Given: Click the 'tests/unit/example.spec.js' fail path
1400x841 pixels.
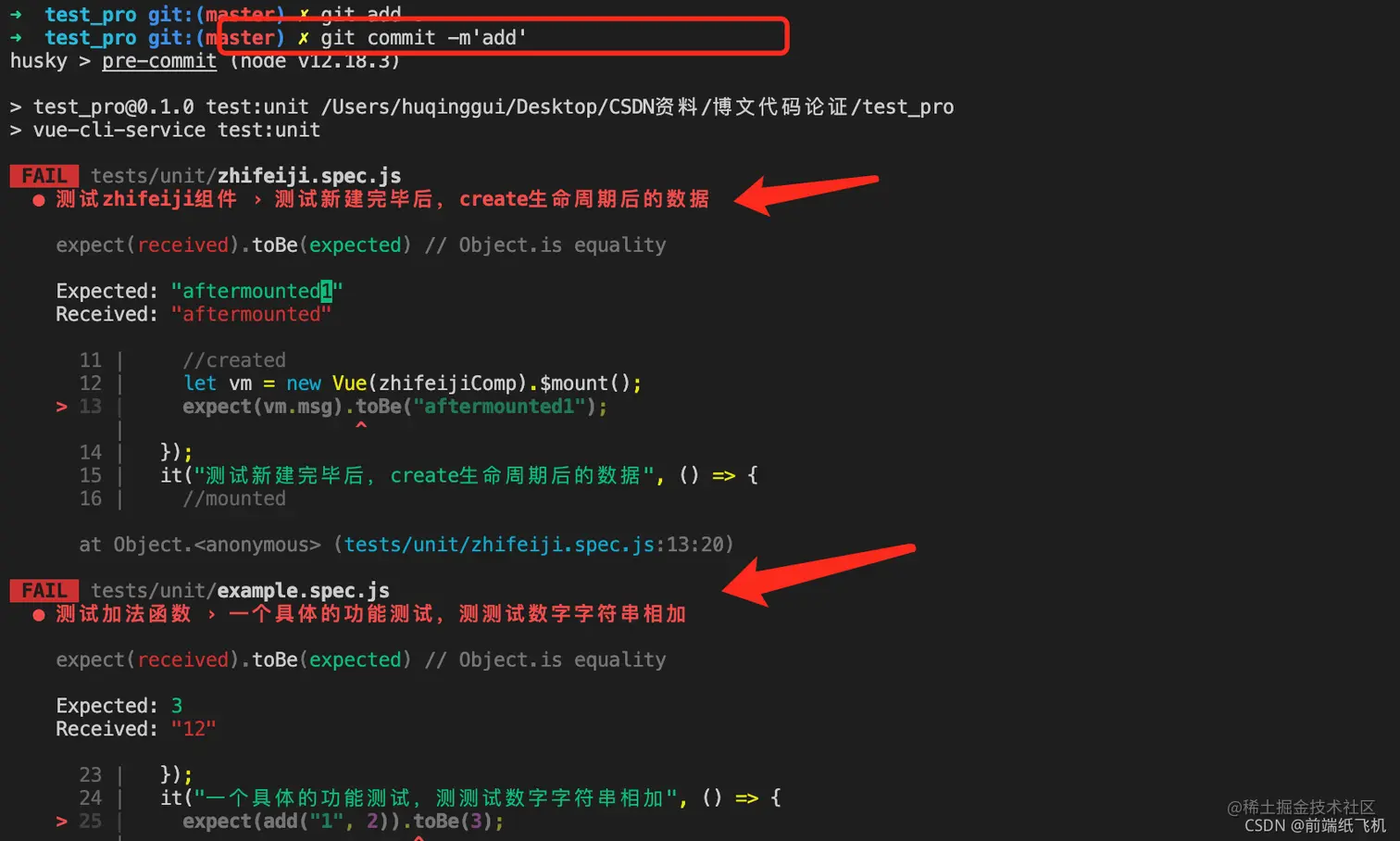Looking at the screenshot, I should [240, 591].
